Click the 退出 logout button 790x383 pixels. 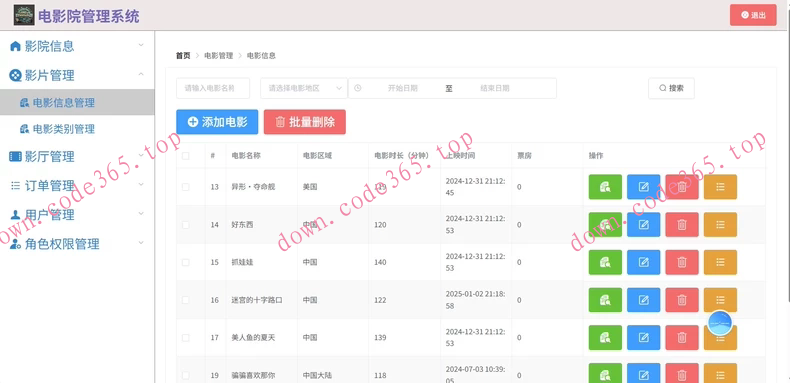click(753, 15)
